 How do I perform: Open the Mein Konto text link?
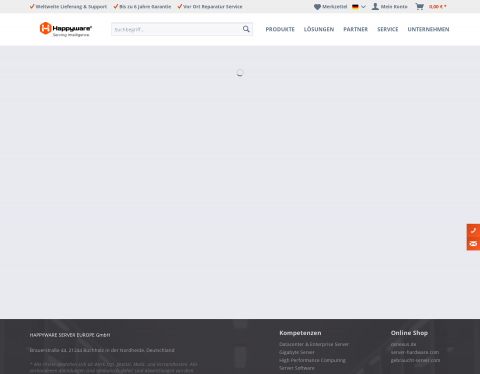(394, 7)
